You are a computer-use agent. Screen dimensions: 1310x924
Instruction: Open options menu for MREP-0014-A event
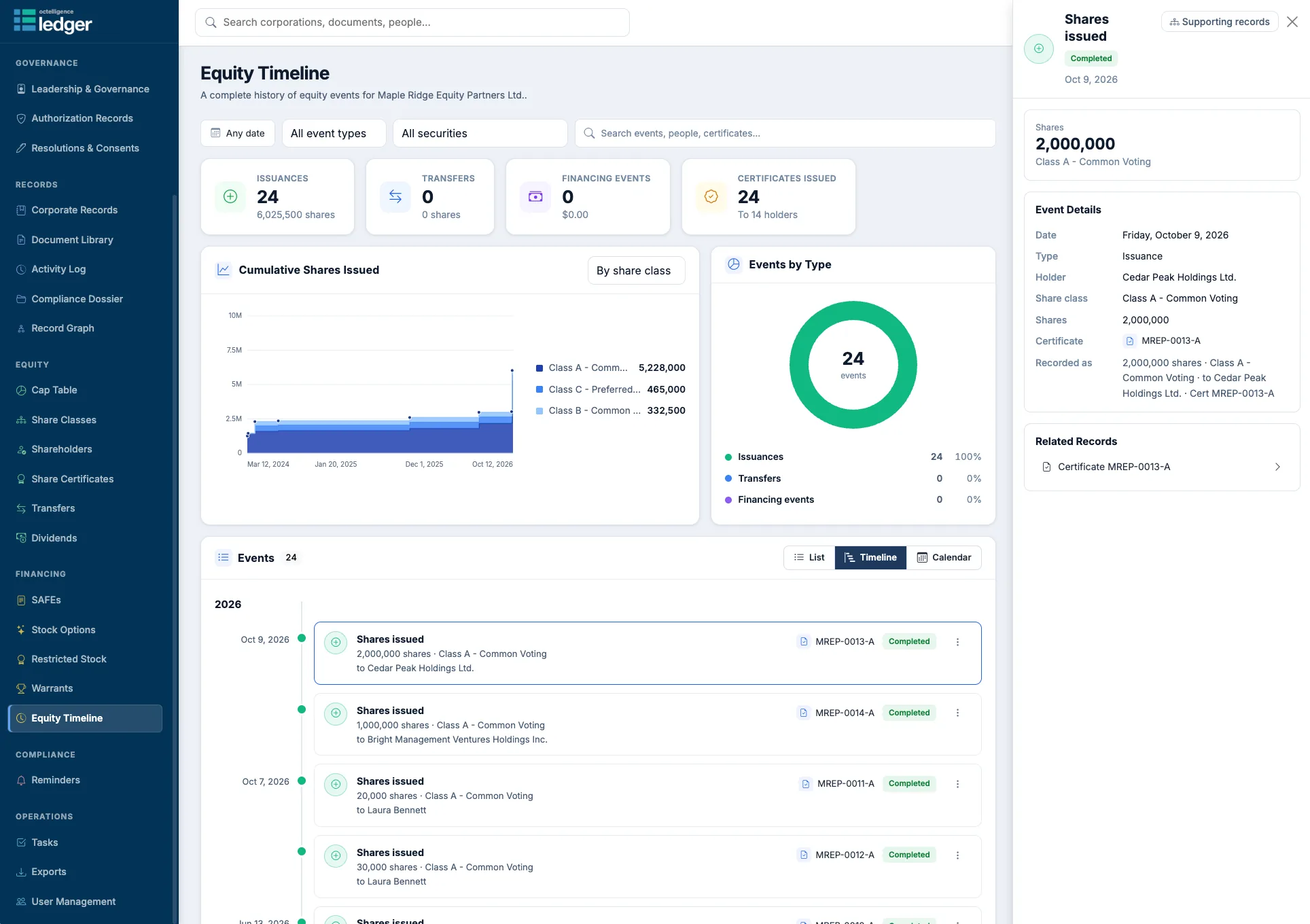958,713
